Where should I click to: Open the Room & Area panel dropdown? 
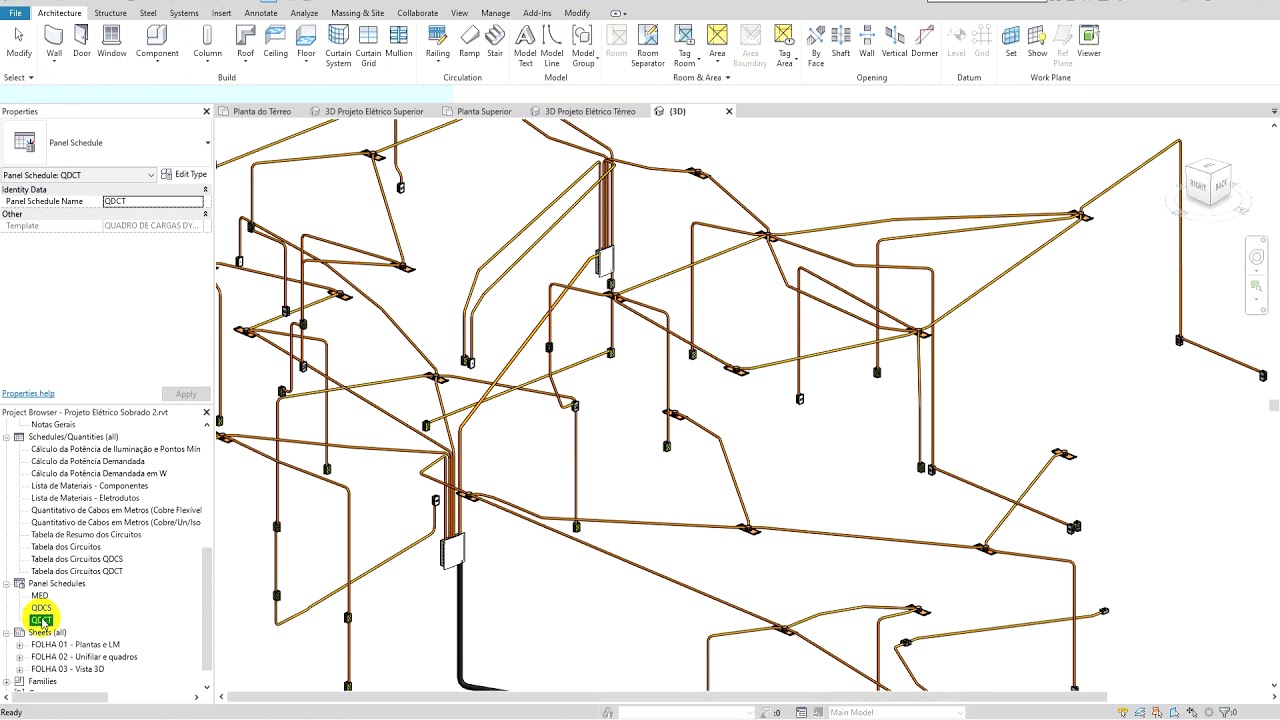click(x=701, y=77)
